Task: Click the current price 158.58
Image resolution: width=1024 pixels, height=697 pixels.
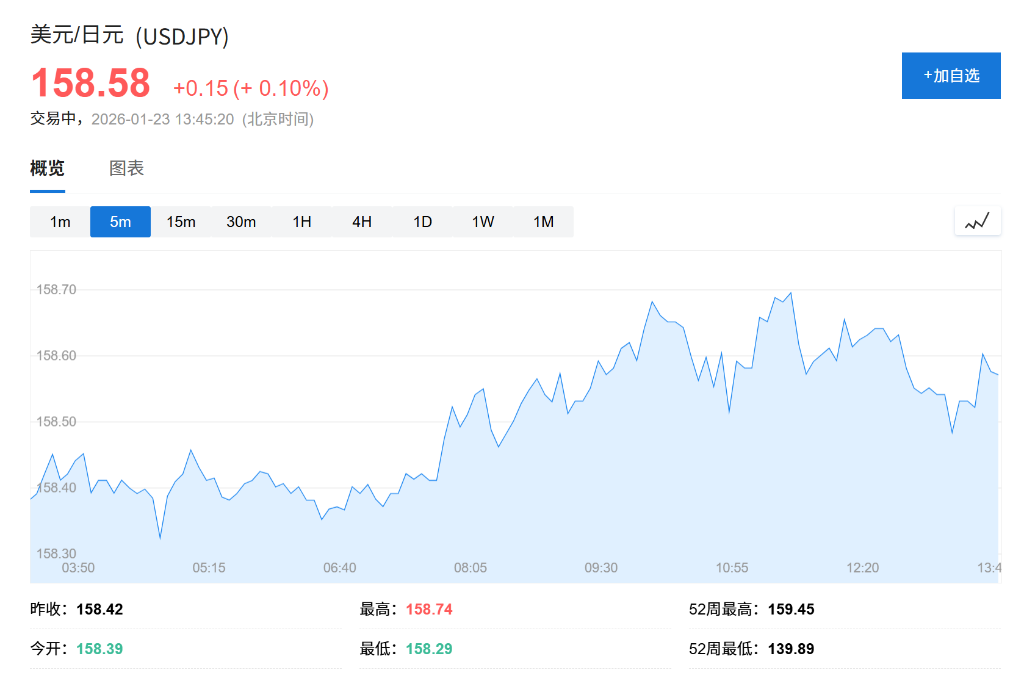Action: (x=91, y=83)
